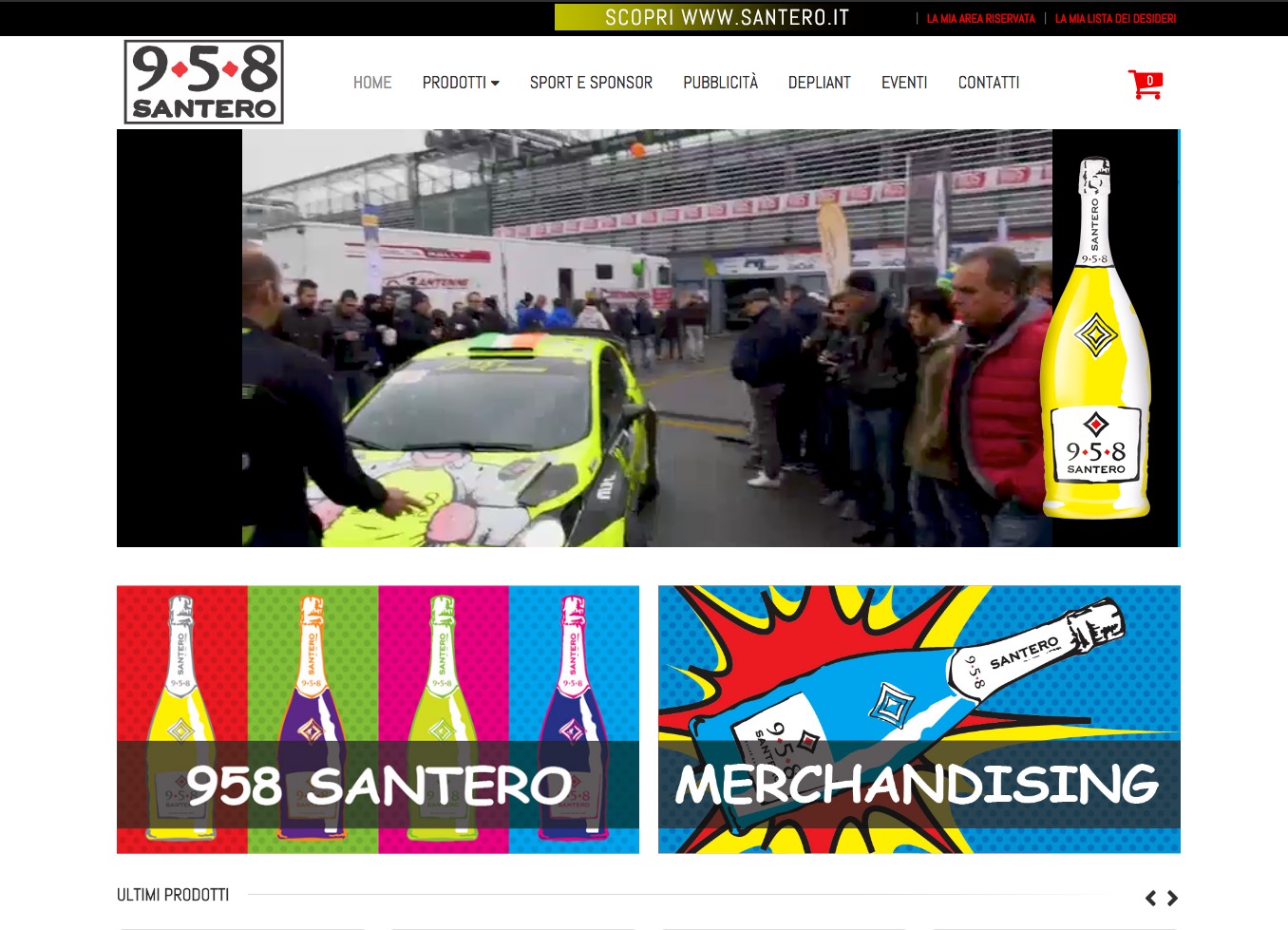Open the 958 SANTERO category banner
The height and width of the screenshot is (930, 1288).
(378, 719)
